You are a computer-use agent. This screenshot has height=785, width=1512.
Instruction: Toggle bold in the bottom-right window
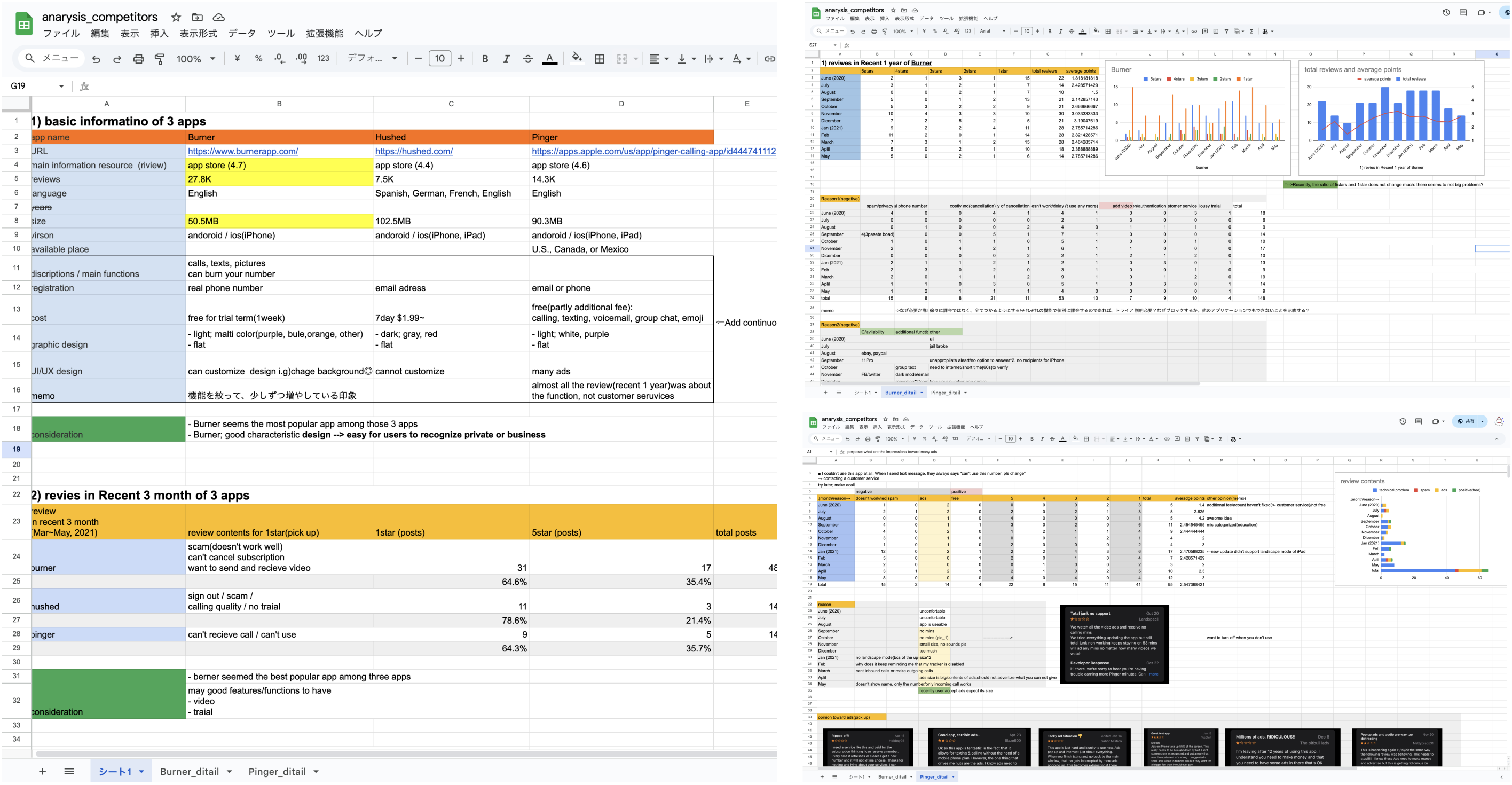coord(1032,439)
